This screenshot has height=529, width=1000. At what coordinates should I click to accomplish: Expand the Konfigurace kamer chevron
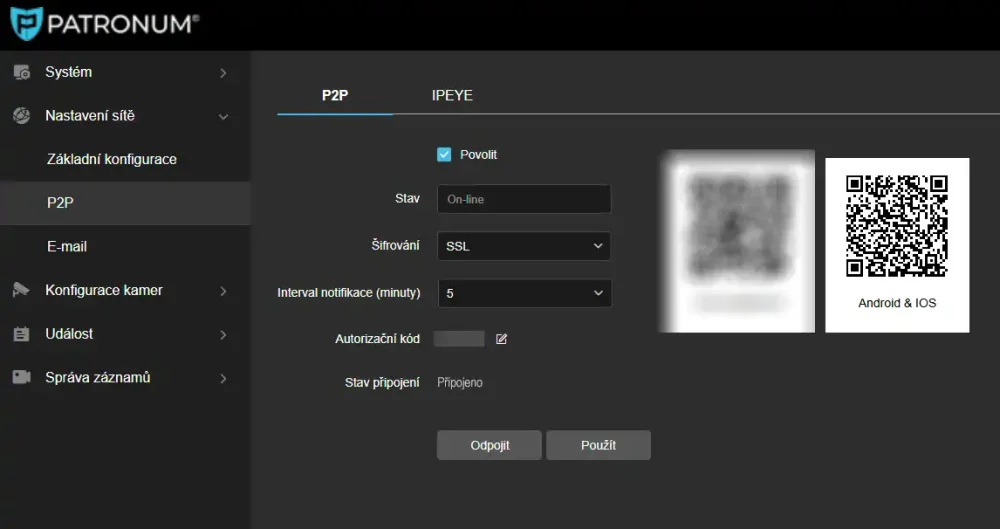[x=223, y=291]
